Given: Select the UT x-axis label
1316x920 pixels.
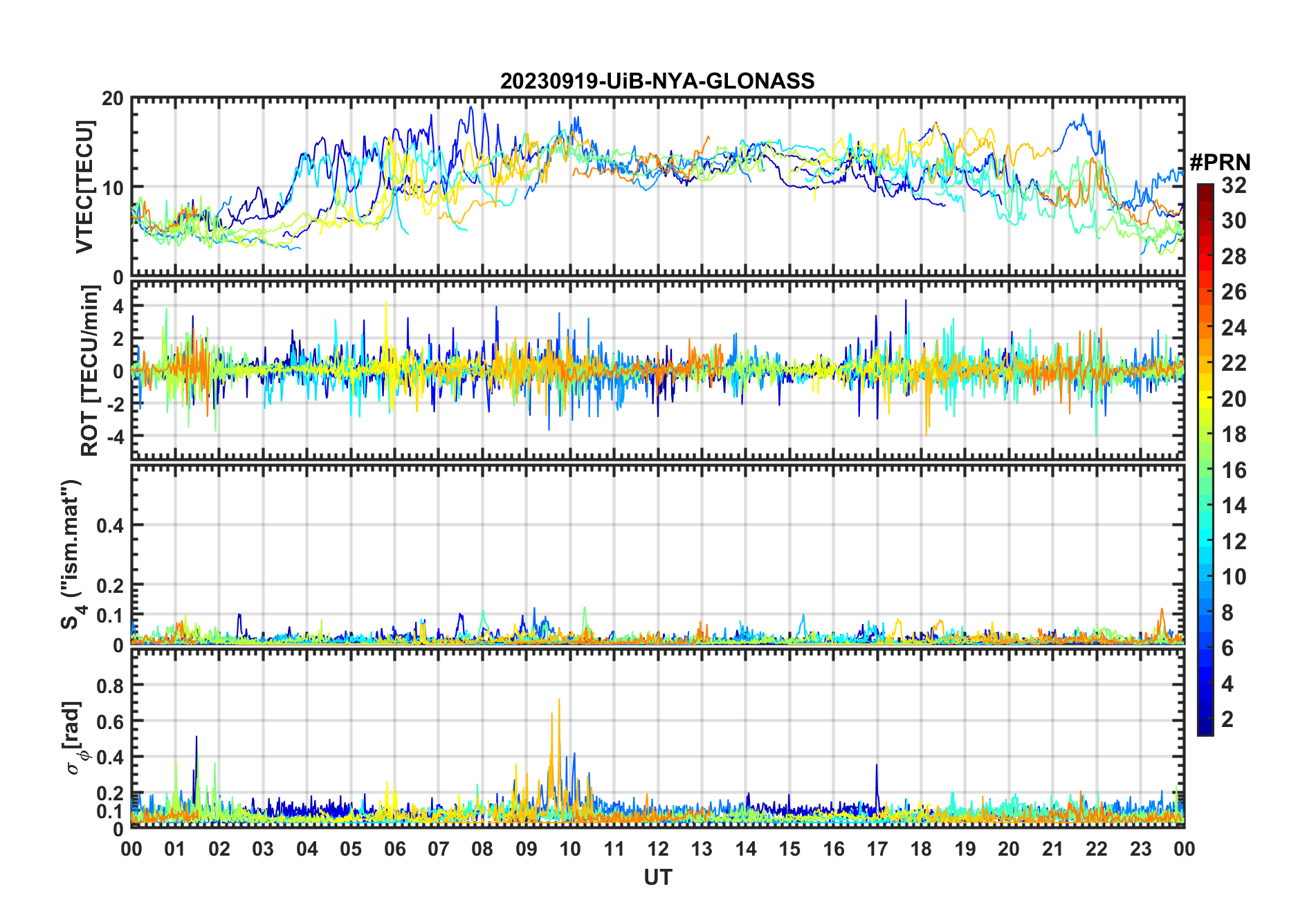Looking at the screenshot, I should tap(657, 877).
